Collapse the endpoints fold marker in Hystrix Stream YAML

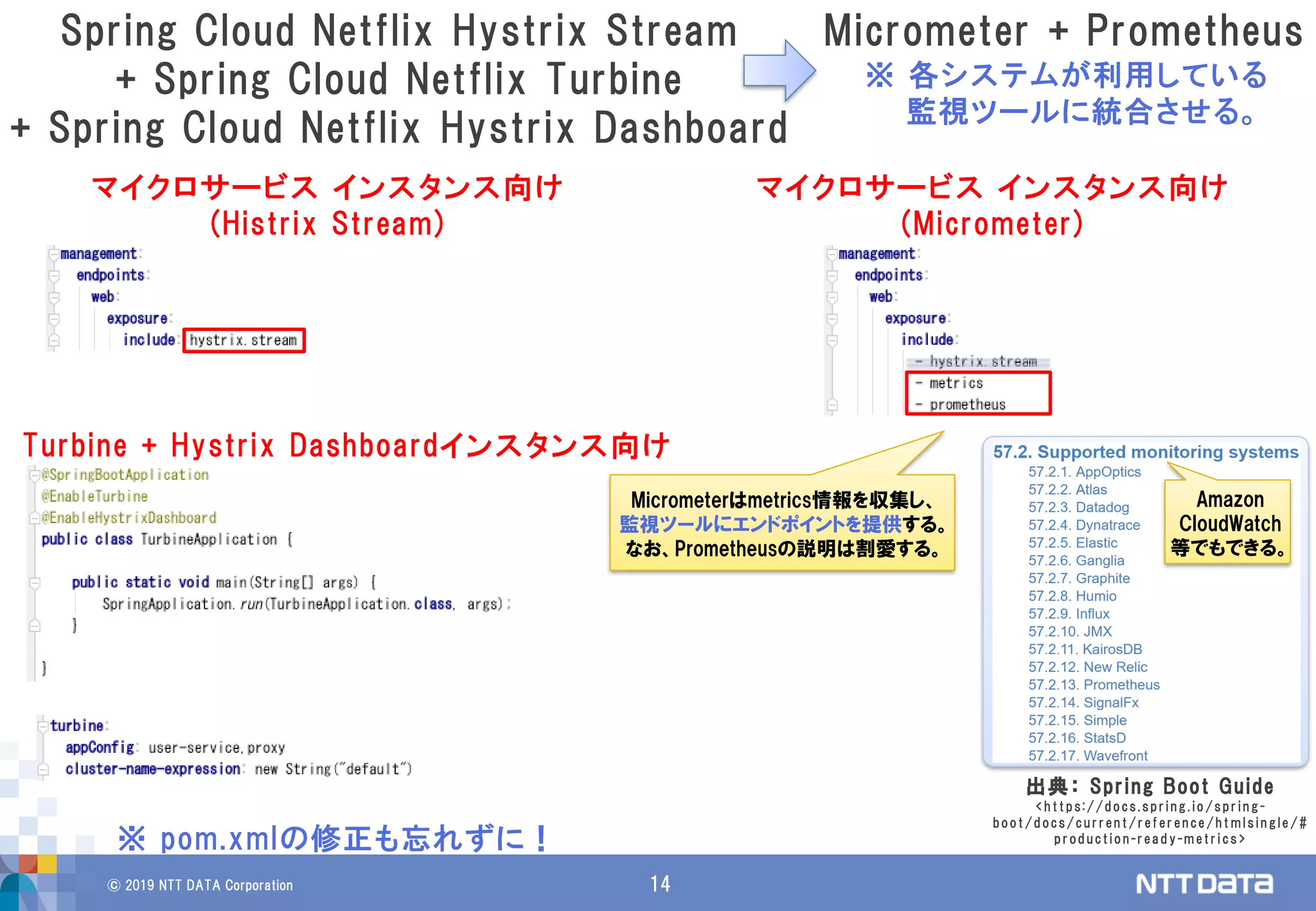54,276
